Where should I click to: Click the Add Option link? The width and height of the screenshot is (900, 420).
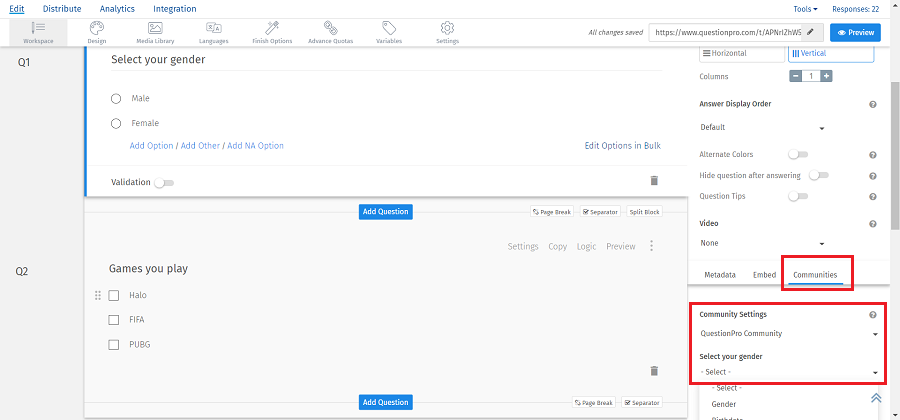coord(152,146)
